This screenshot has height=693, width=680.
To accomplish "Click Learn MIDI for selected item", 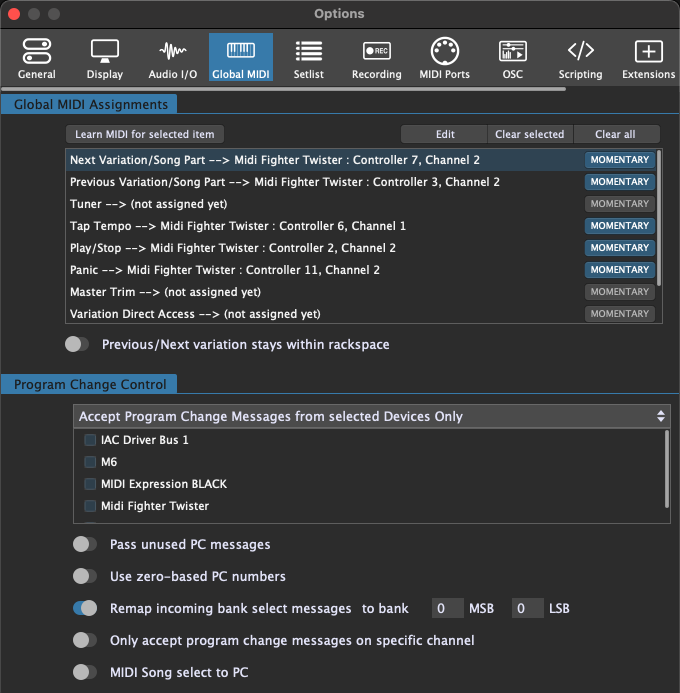I will (145, 134).
